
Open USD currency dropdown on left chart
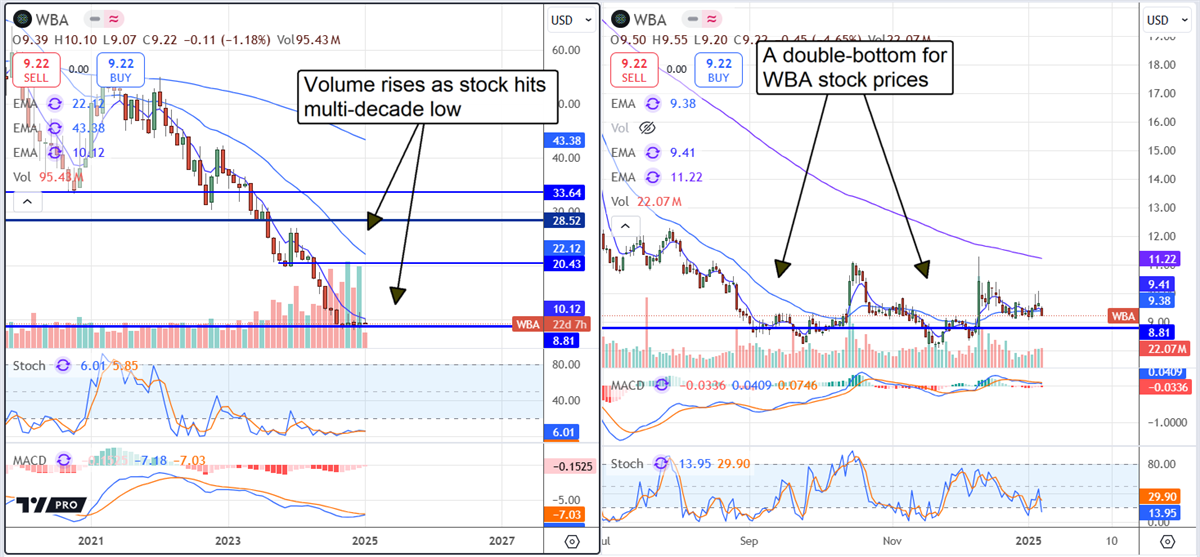point(571,20)
